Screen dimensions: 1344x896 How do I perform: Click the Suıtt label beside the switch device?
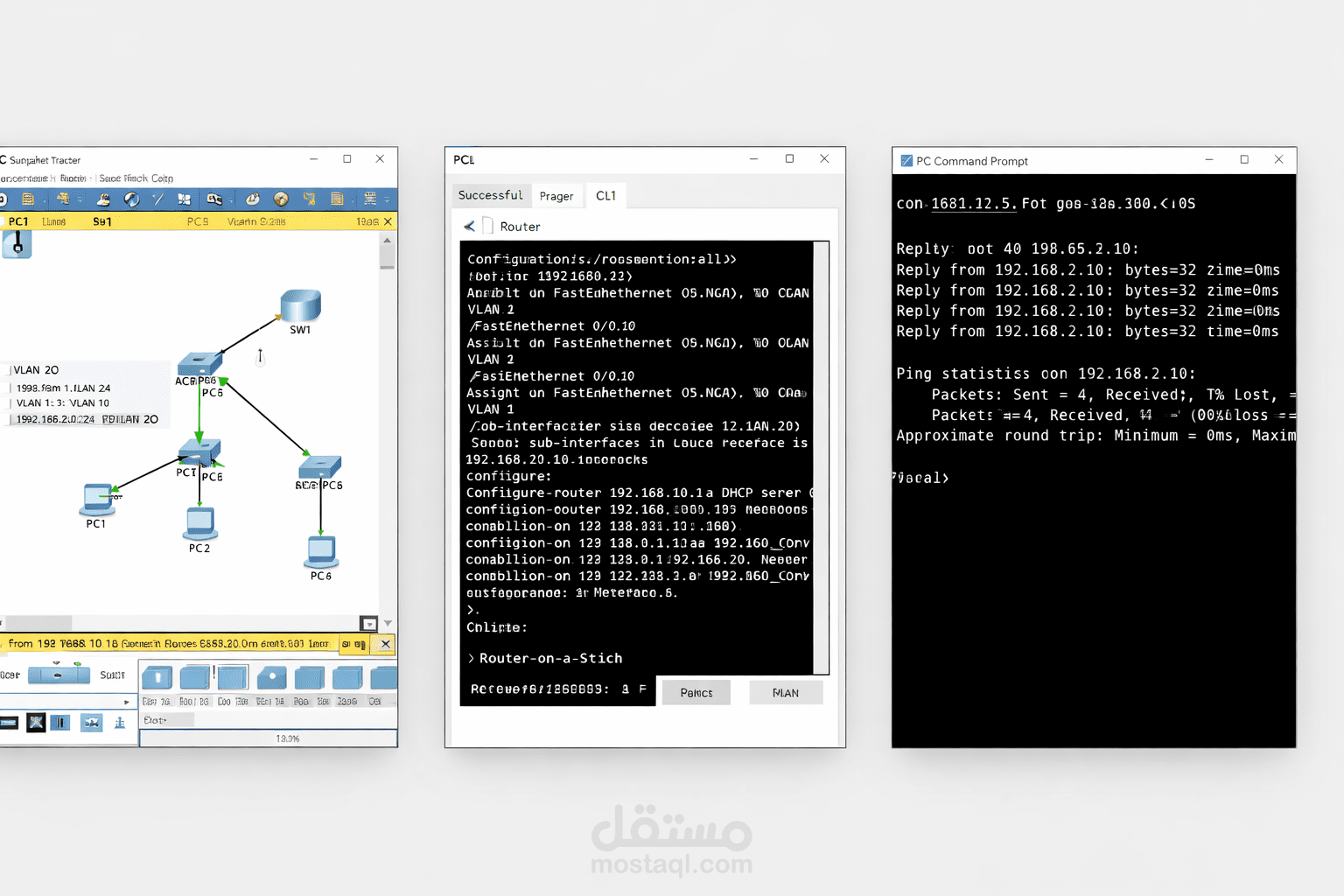click(112, 675)
